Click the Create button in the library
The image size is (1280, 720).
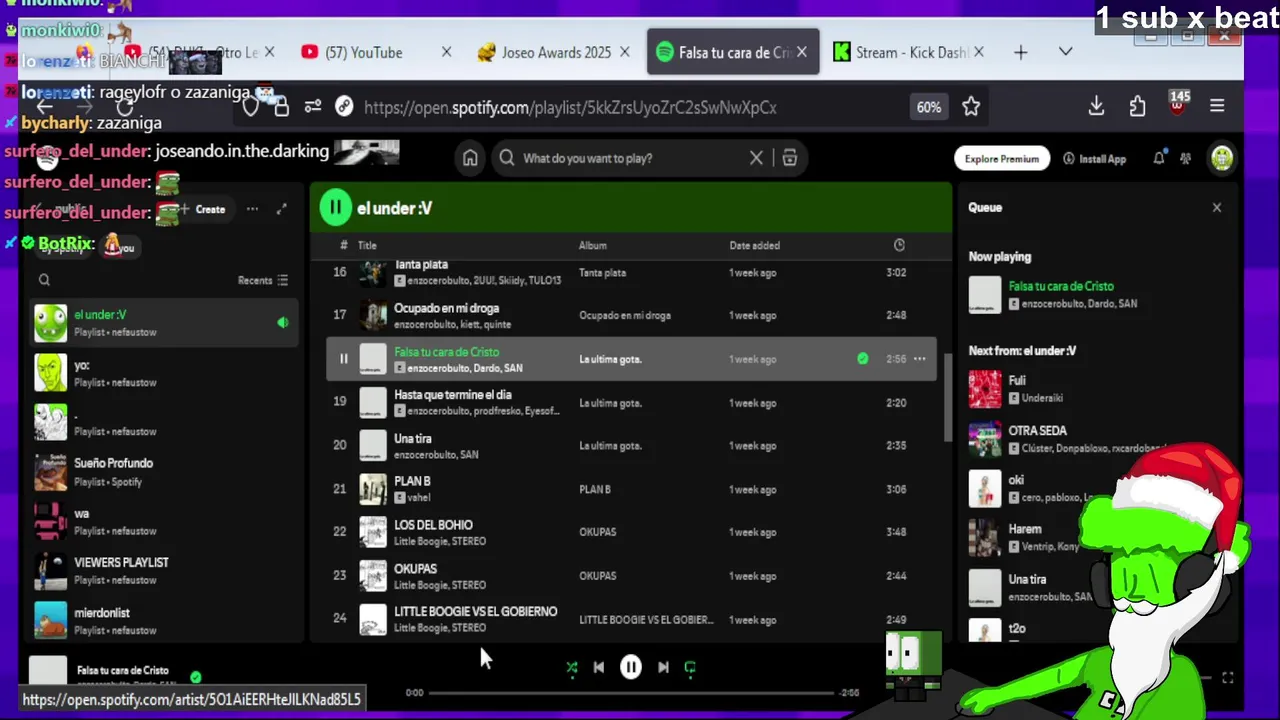203,210
